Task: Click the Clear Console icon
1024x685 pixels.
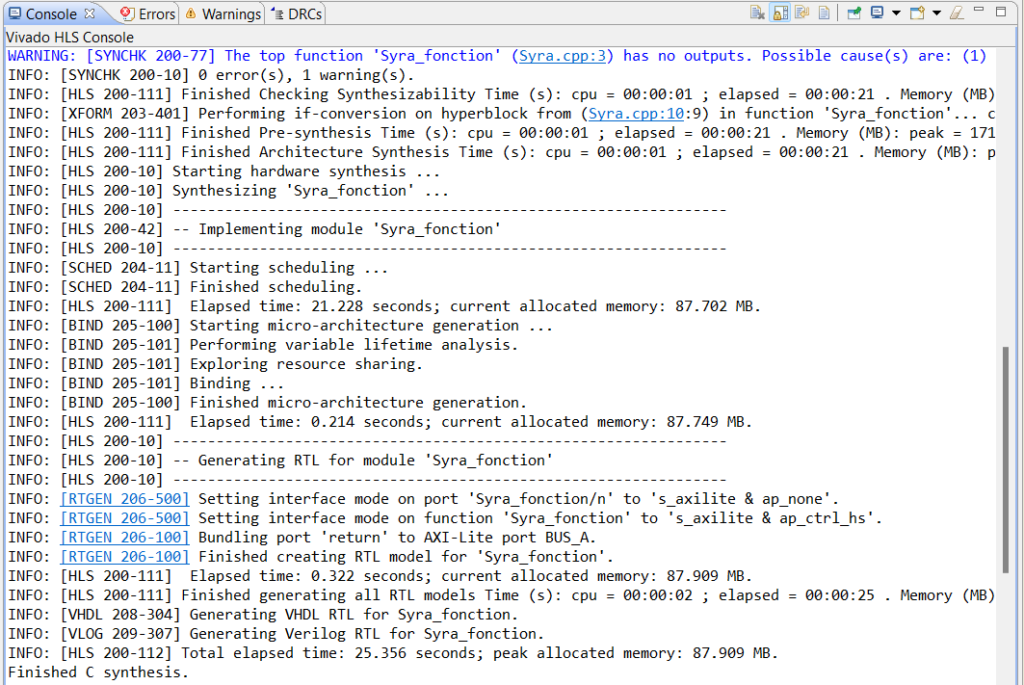Action: click(758, 13)
